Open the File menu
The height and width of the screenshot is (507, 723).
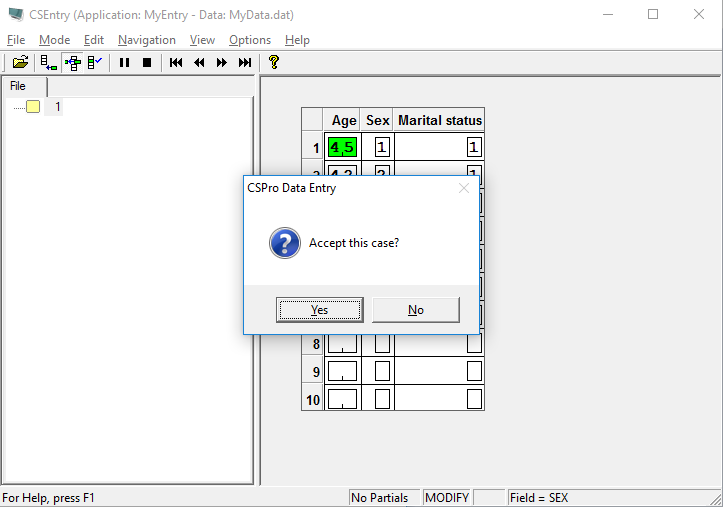[x=16, y=40]
